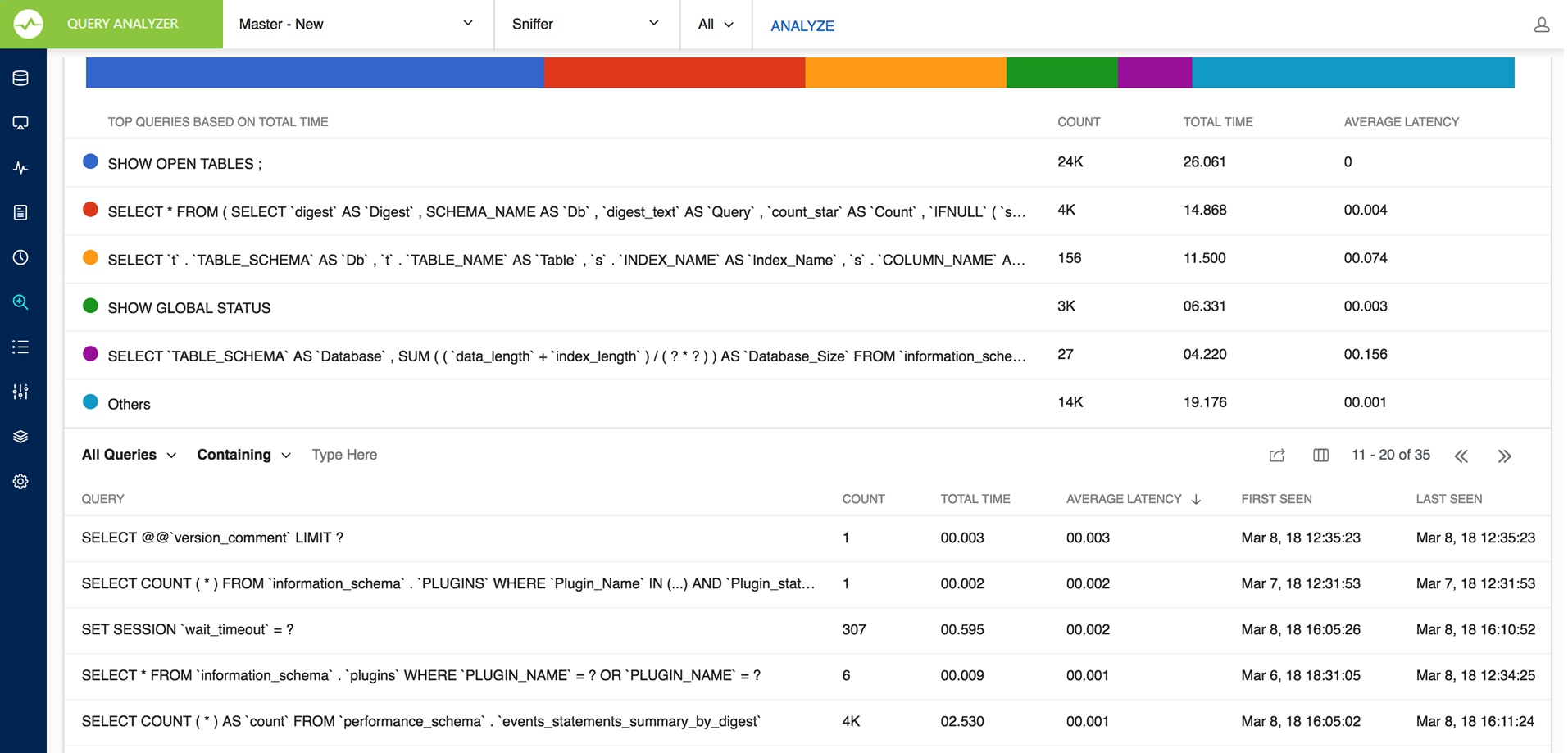
Task: Open the All time range dropdown
Action: 716,25
